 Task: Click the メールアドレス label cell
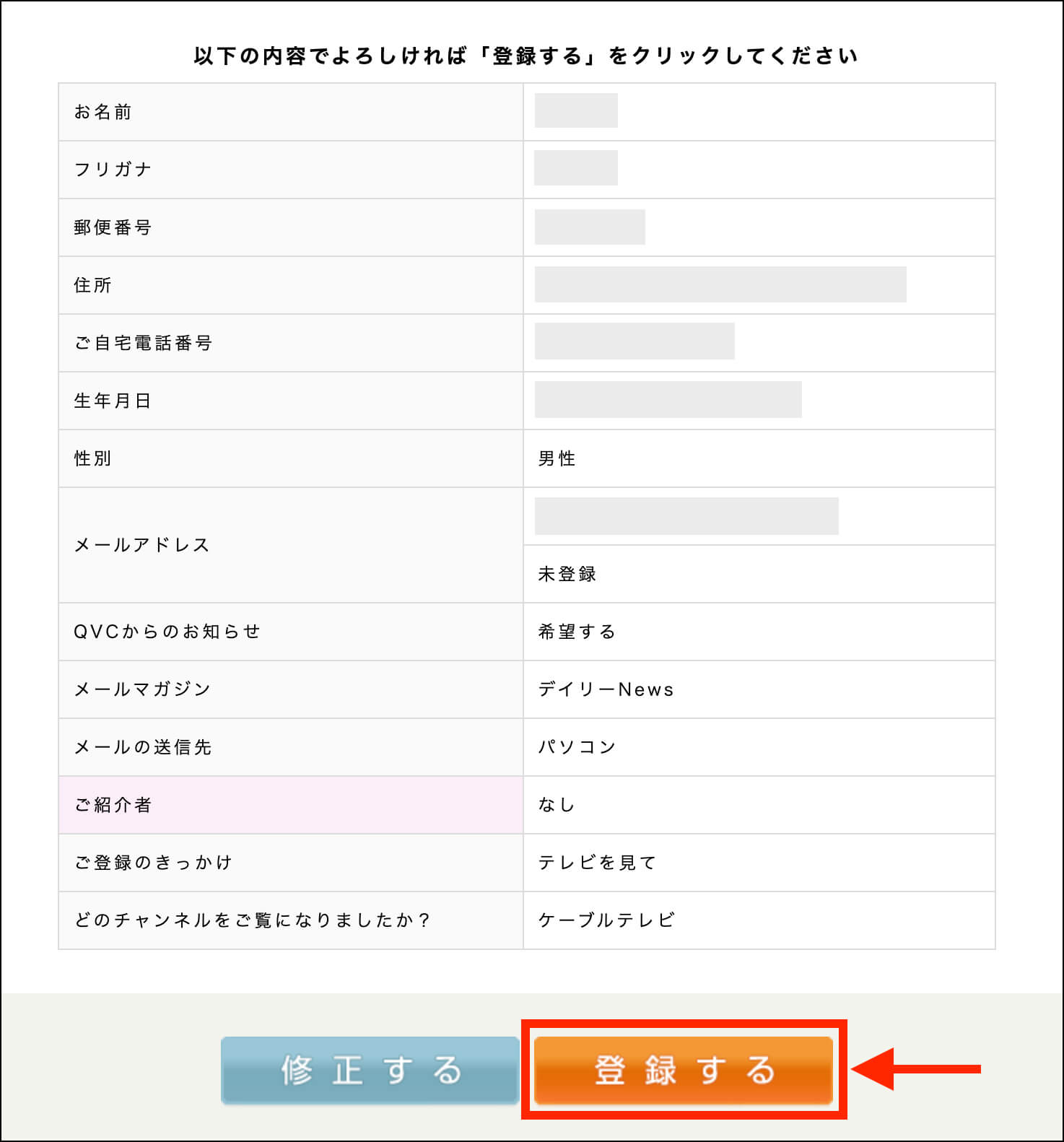[141, 545]
